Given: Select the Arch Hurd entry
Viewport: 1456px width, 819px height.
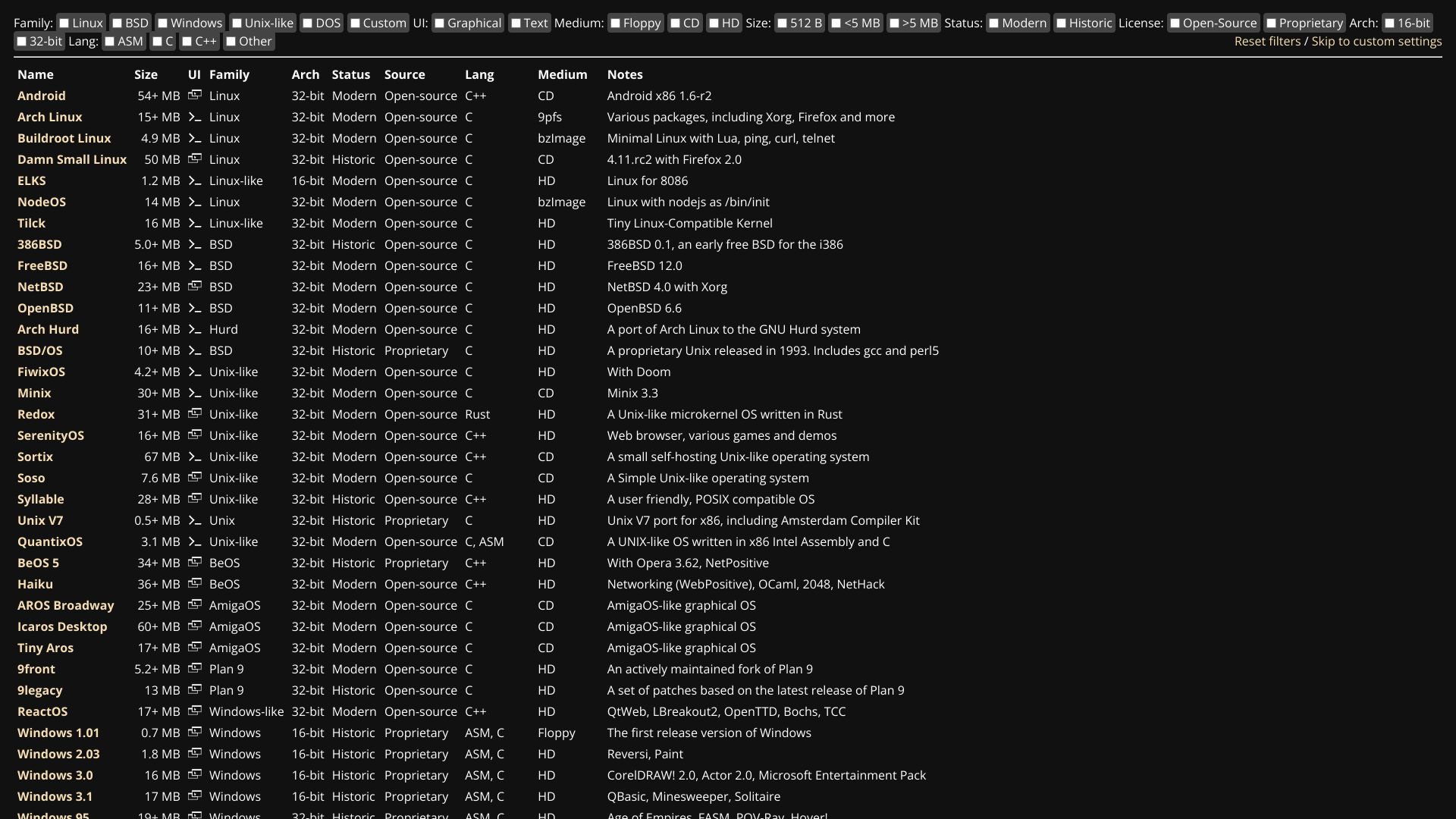Looking at the screenshot, I should 48,329.
